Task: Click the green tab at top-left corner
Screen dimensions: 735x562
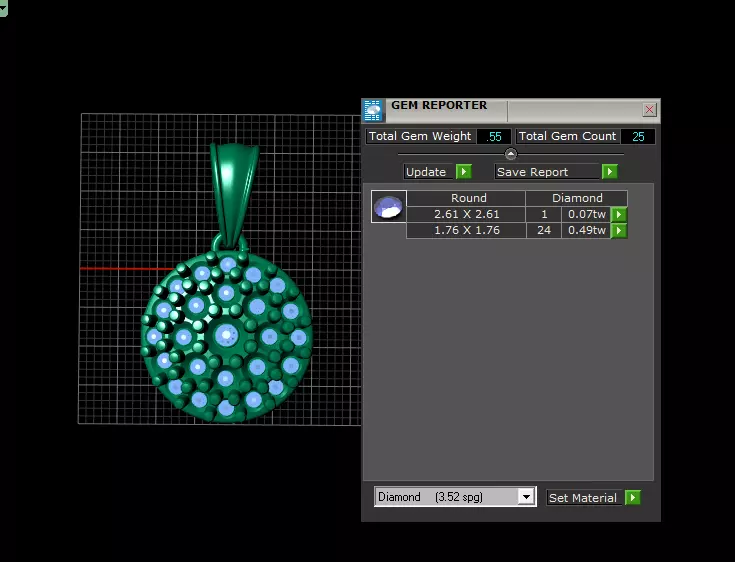Action: 3,7
